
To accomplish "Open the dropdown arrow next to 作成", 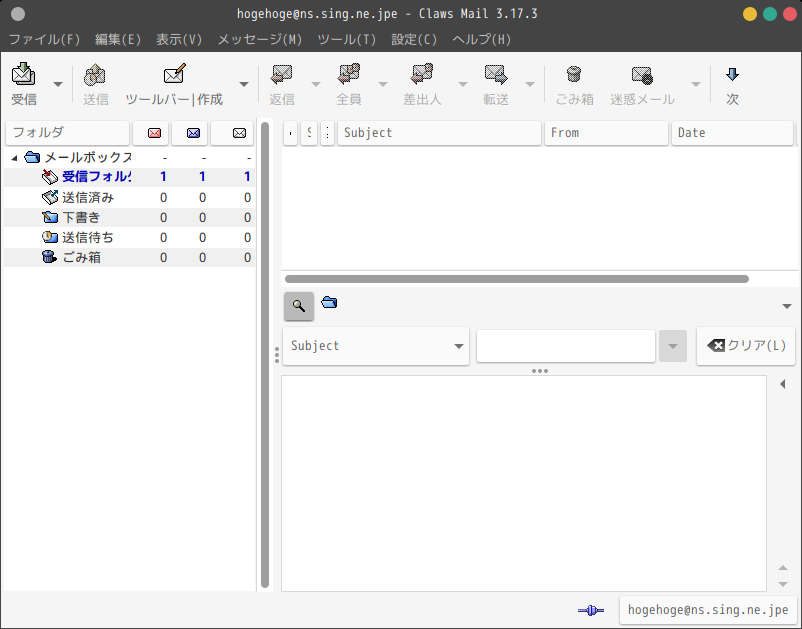I will pos(244,84).
